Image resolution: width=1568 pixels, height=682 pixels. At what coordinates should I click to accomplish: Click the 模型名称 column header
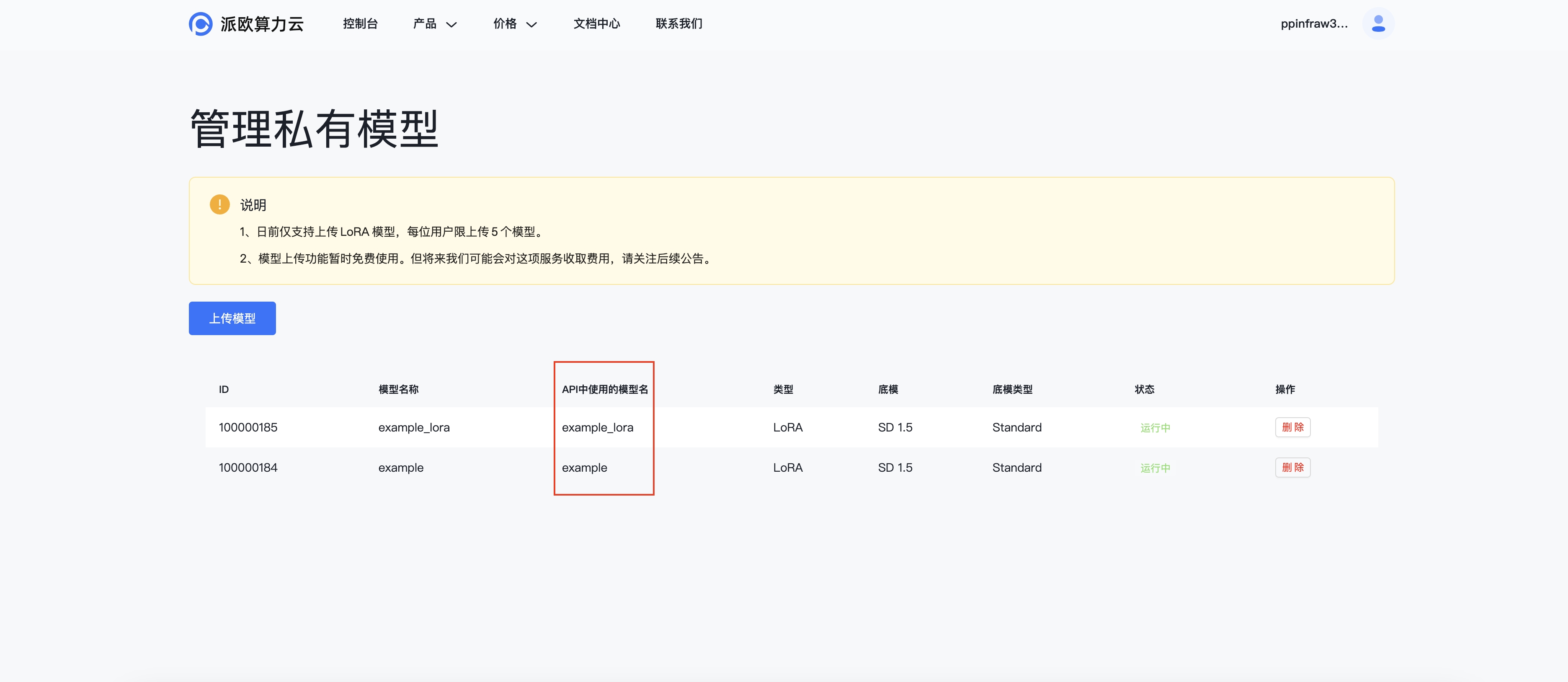pos(398,389)
